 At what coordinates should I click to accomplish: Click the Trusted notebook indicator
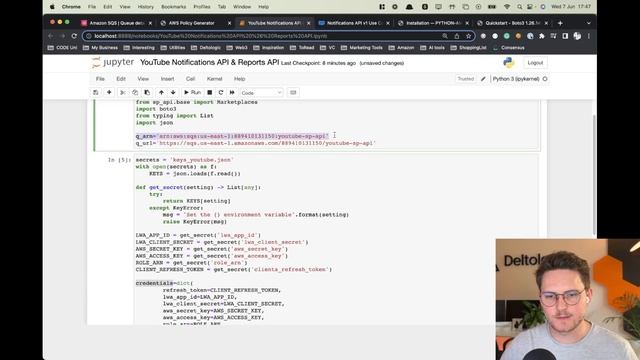pos(466,79)
